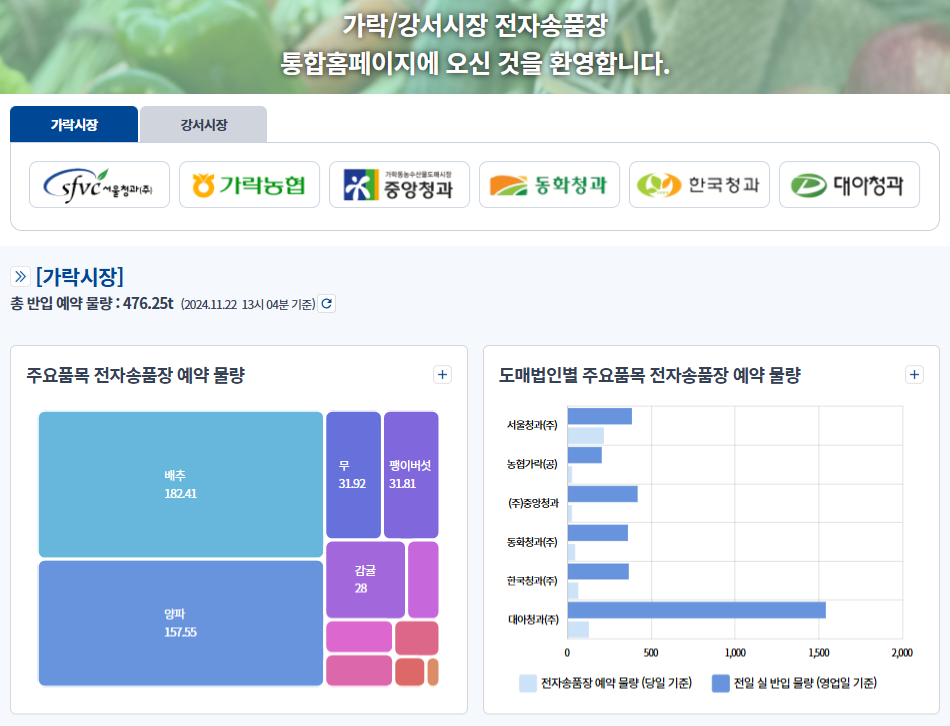The image size is (950, 726).
Task: Click the 서울청과(주) dark blue bar
Action: pos(600,416)
